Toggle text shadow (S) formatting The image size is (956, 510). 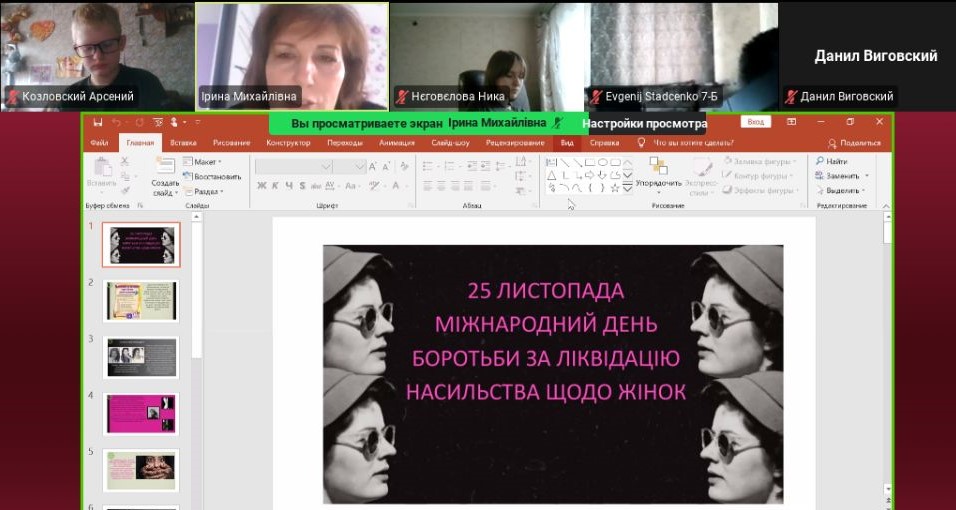coord(302,185)
